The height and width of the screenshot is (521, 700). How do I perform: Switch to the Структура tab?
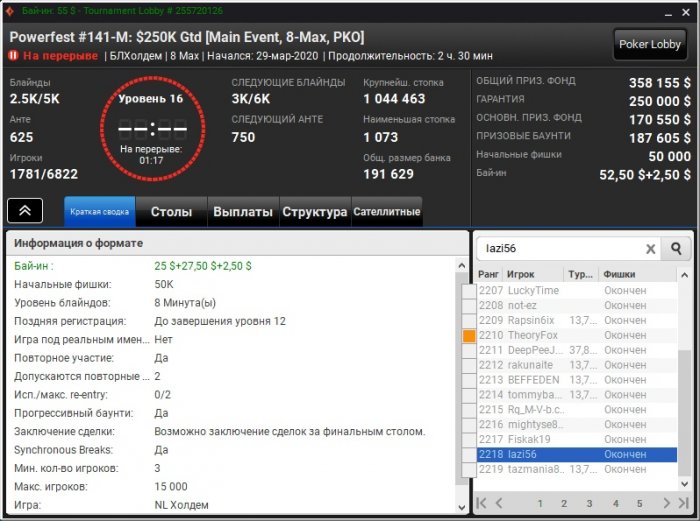pyautogui.click(x=315, y=212)
